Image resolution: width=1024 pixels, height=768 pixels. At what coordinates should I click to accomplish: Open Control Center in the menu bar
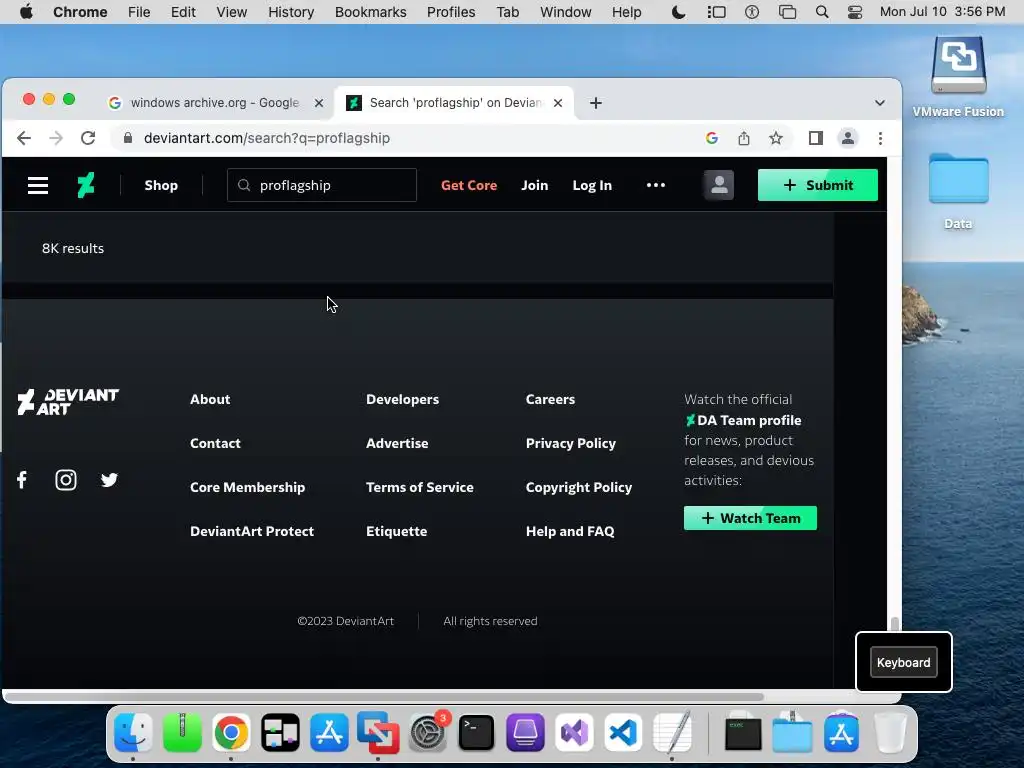coord(855,12)
